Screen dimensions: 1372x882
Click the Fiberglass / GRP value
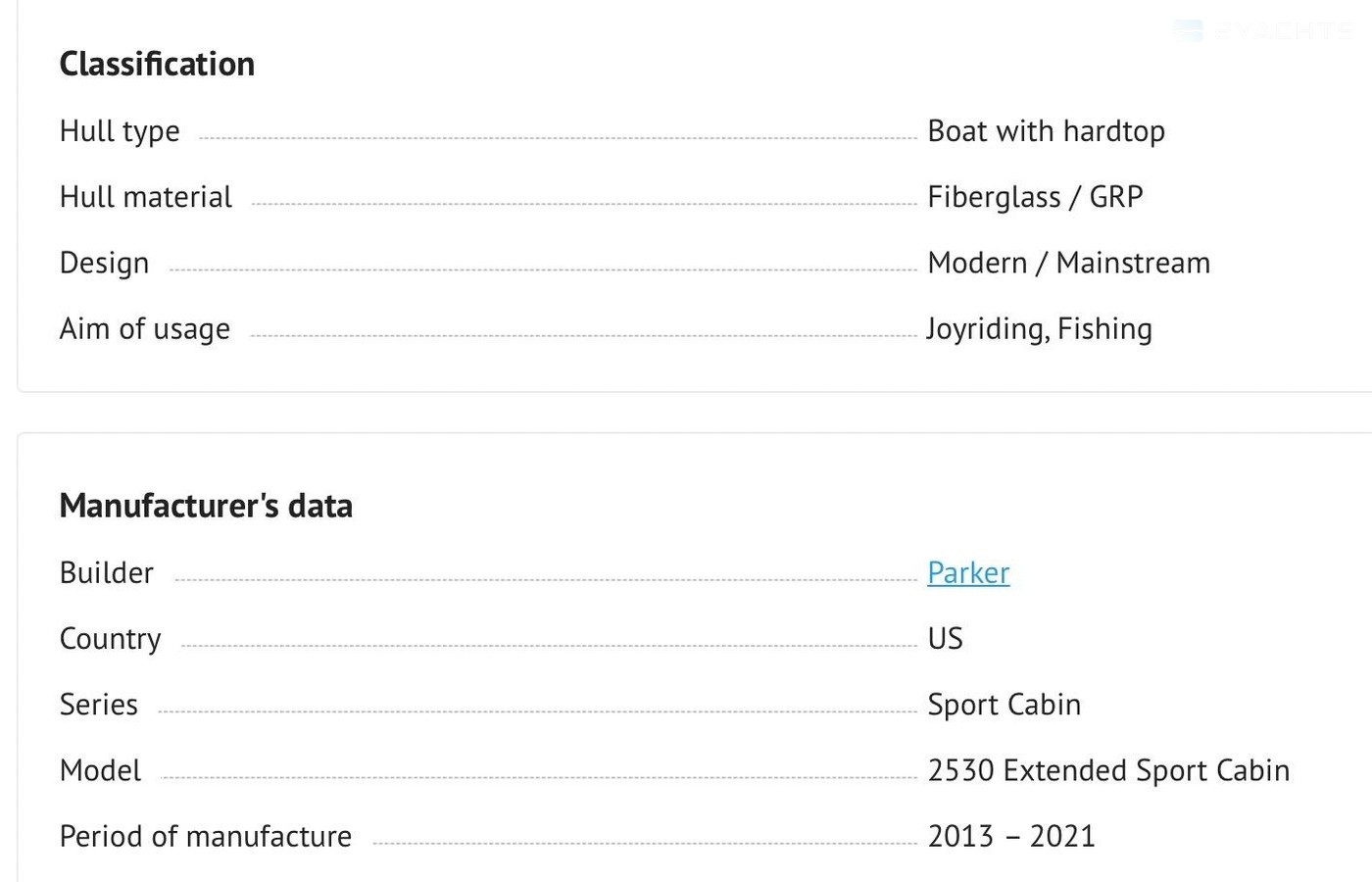1035,197
